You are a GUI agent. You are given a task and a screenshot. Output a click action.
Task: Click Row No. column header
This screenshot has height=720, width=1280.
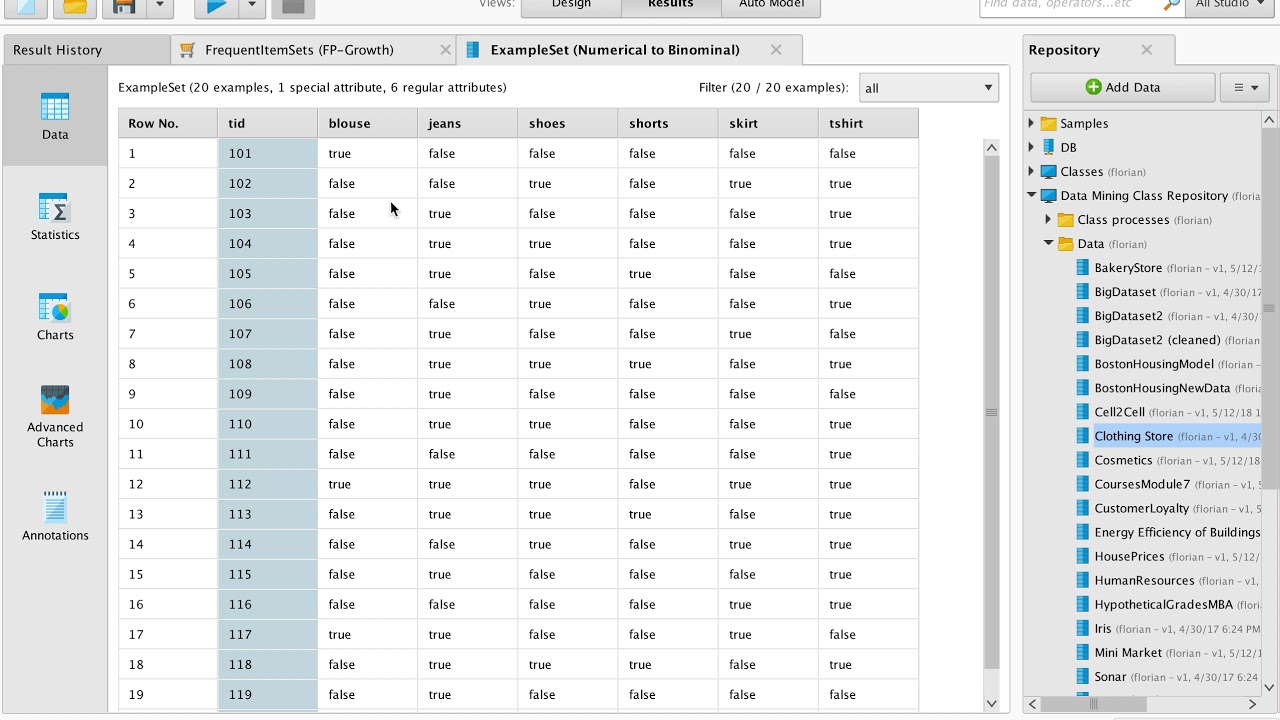167,124
